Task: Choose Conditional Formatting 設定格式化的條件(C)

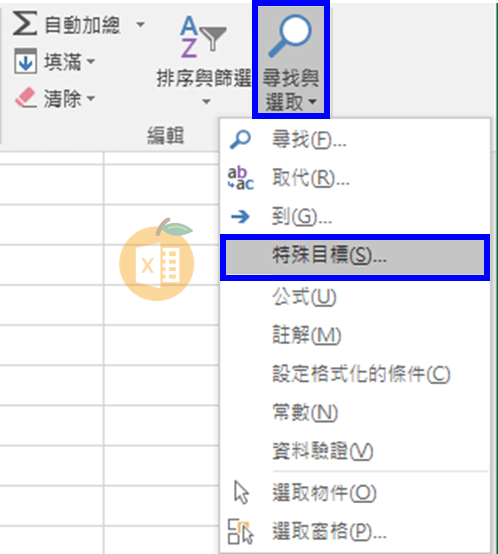Action: pos(361,374)
